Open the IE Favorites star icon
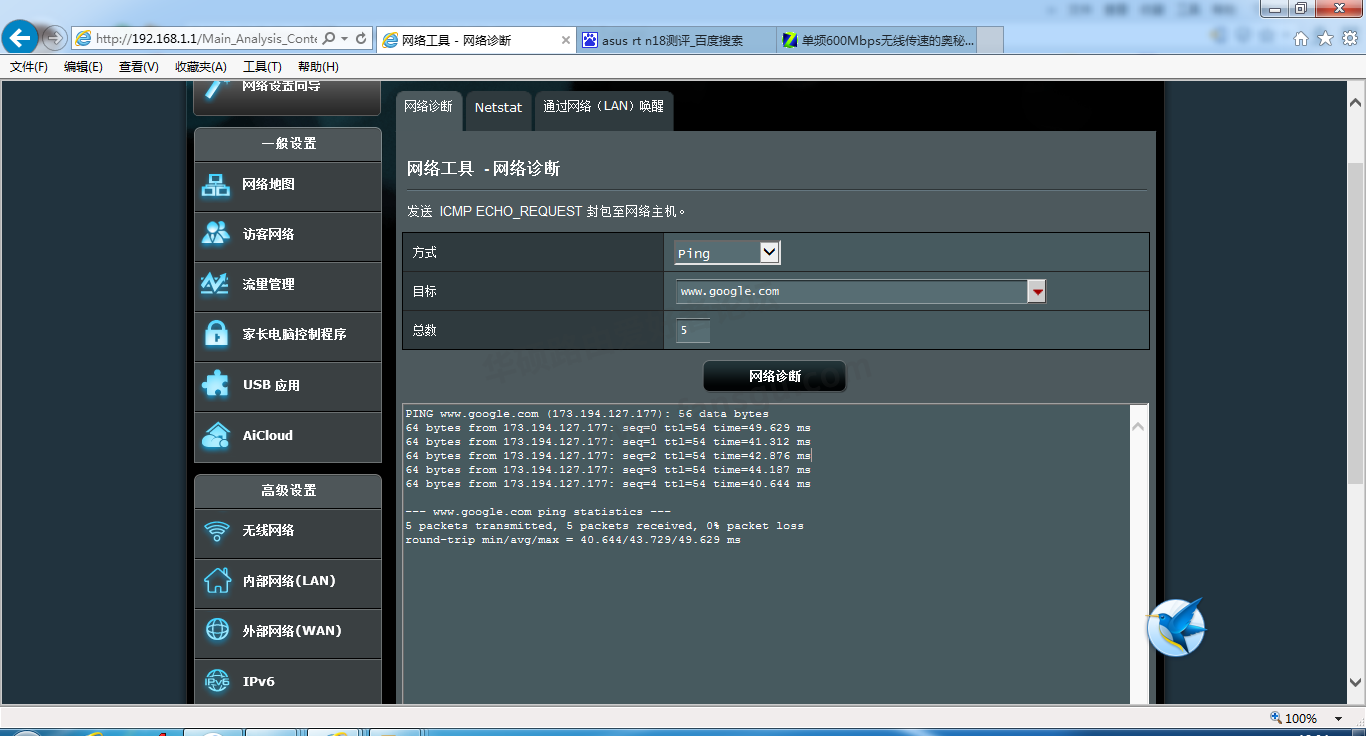Image resolution: width=1366 pixels, height=736 pixels. [1325, 39]
